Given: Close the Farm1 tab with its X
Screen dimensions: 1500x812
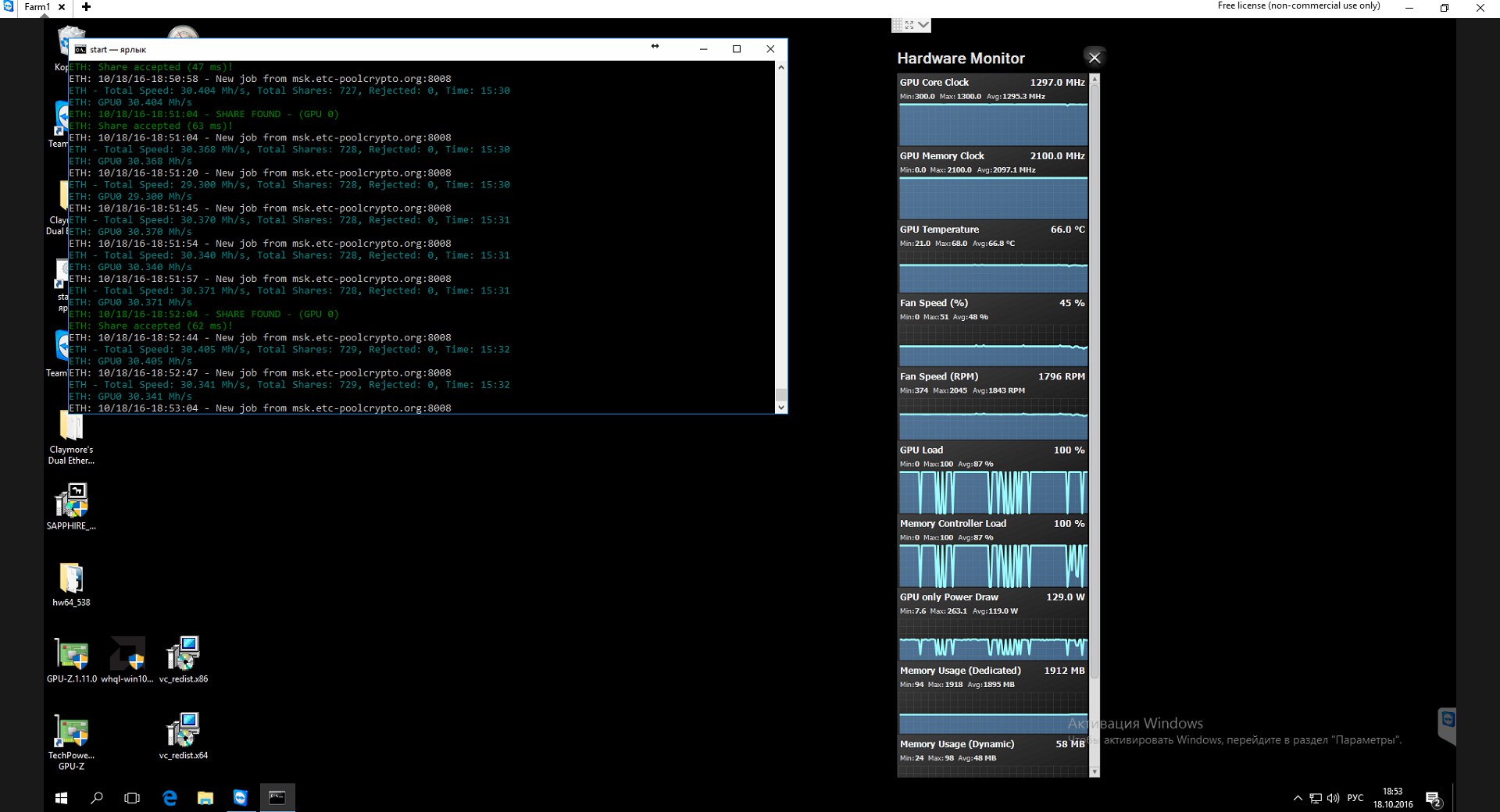Looking at the screenshot, I should pyautogui.click(x=62, y=7).
